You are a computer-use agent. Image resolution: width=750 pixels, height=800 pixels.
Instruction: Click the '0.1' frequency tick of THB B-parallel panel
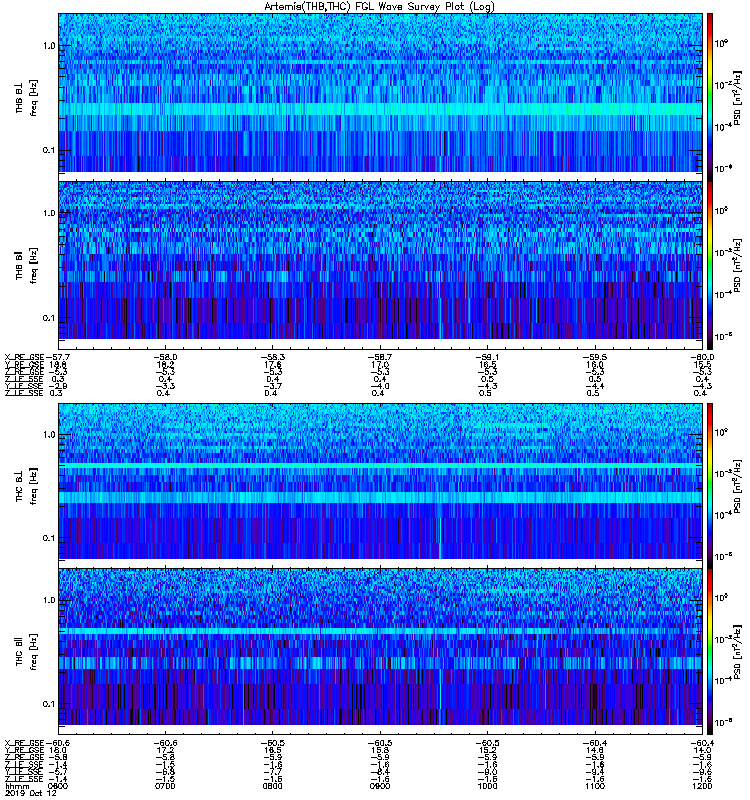coord(49,318)
